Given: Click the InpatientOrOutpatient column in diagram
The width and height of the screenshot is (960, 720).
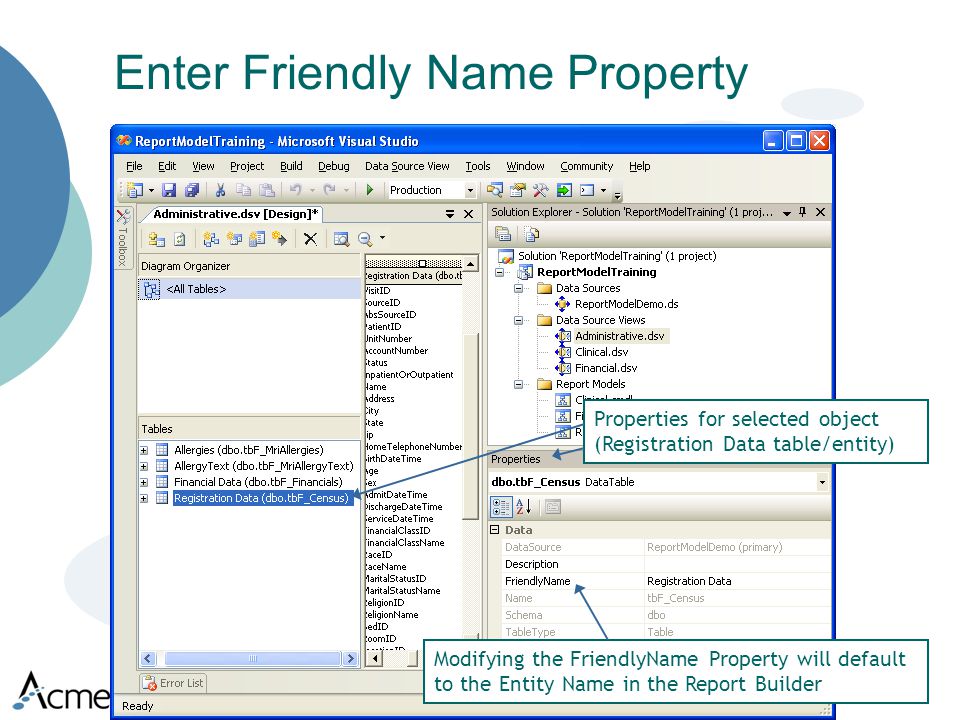Looking at the screenshot, I should coord(409,375).
